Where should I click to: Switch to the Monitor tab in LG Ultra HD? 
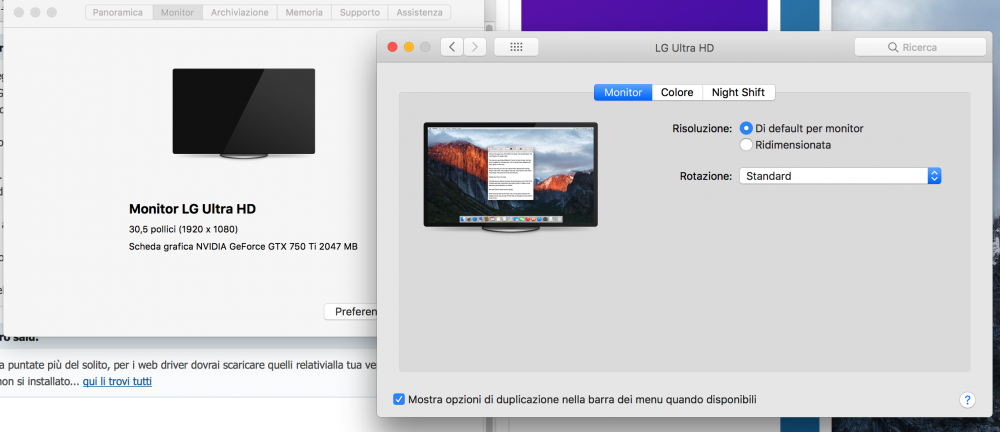click(x=622, y=93)
